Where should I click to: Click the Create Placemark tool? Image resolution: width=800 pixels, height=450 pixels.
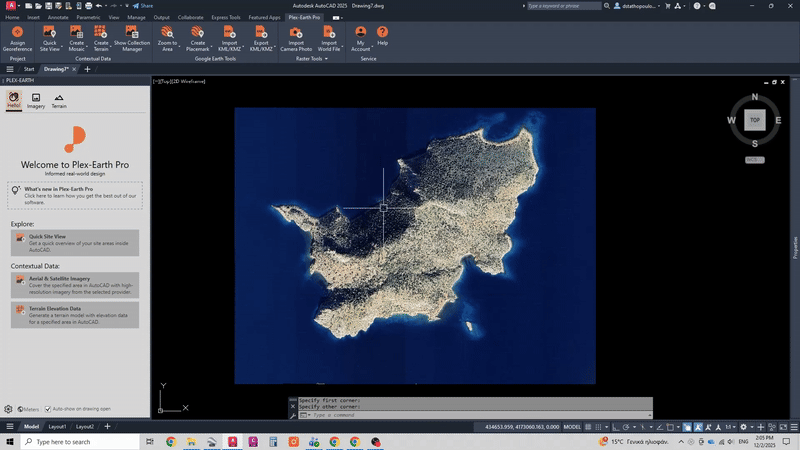pos(197,38)
